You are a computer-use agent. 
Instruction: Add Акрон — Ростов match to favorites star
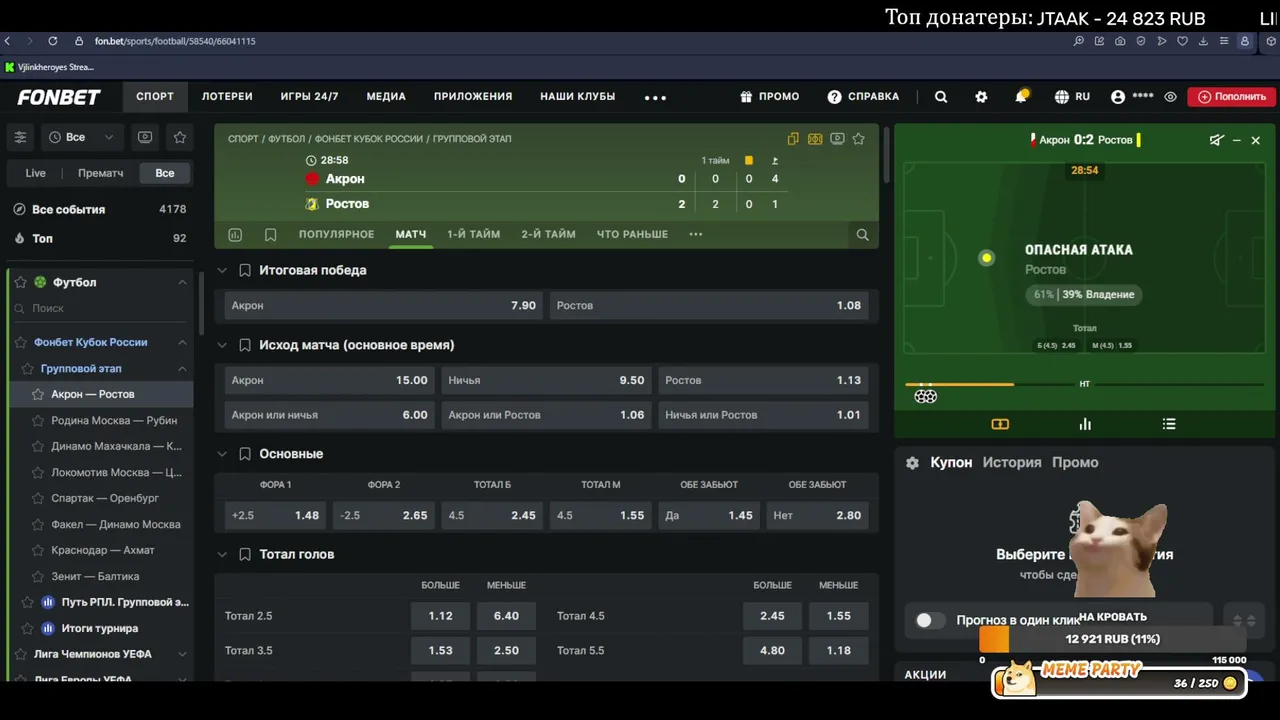click(858, 139)
